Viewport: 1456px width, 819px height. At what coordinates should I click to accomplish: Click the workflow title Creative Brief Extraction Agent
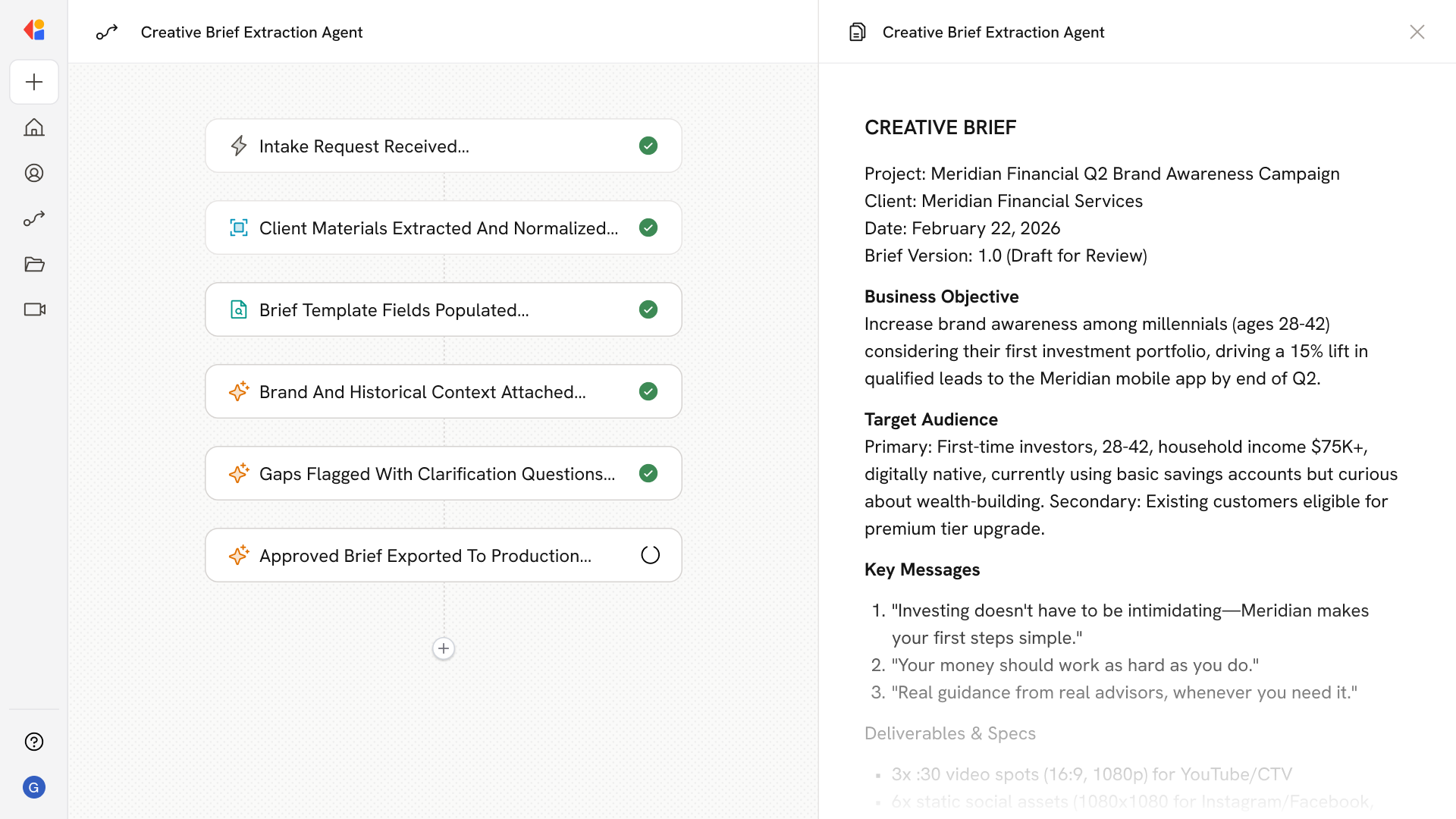252,32
